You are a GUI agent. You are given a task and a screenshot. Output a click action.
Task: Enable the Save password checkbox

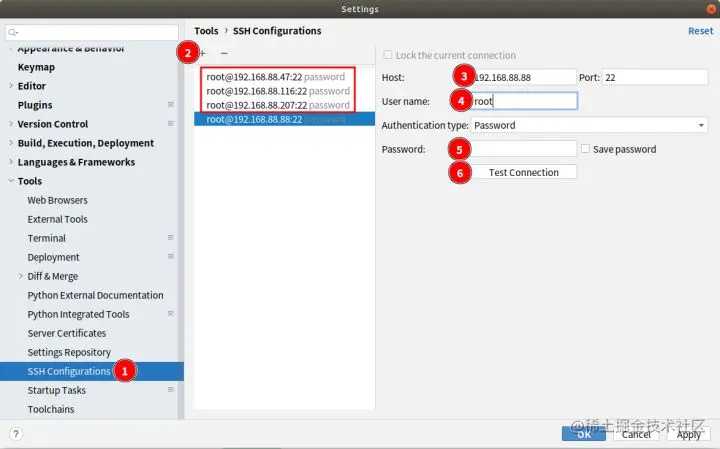[585, 149]
